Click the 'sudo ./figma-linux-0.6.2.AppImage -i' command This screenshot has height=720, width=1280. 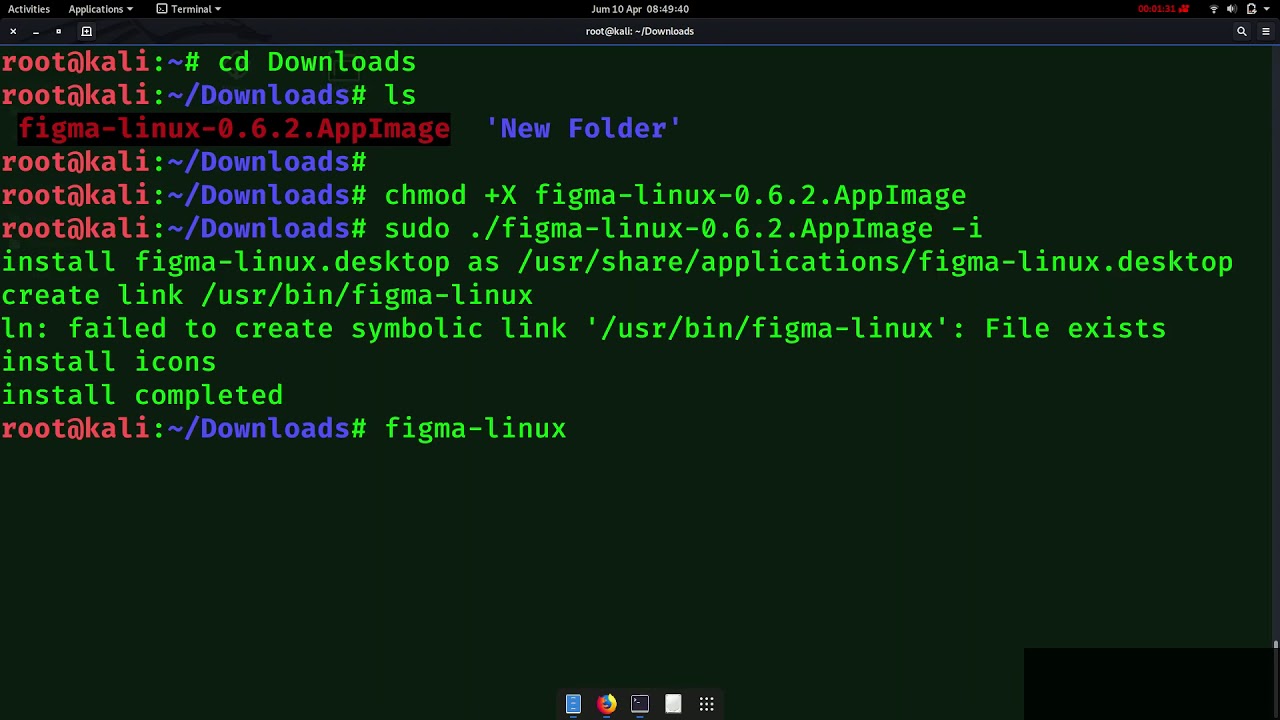[x=684, y=229]
